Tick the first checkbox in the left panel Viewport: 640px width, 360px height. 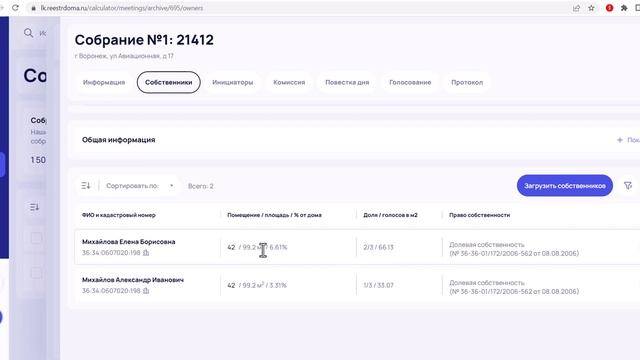point(36,238)
